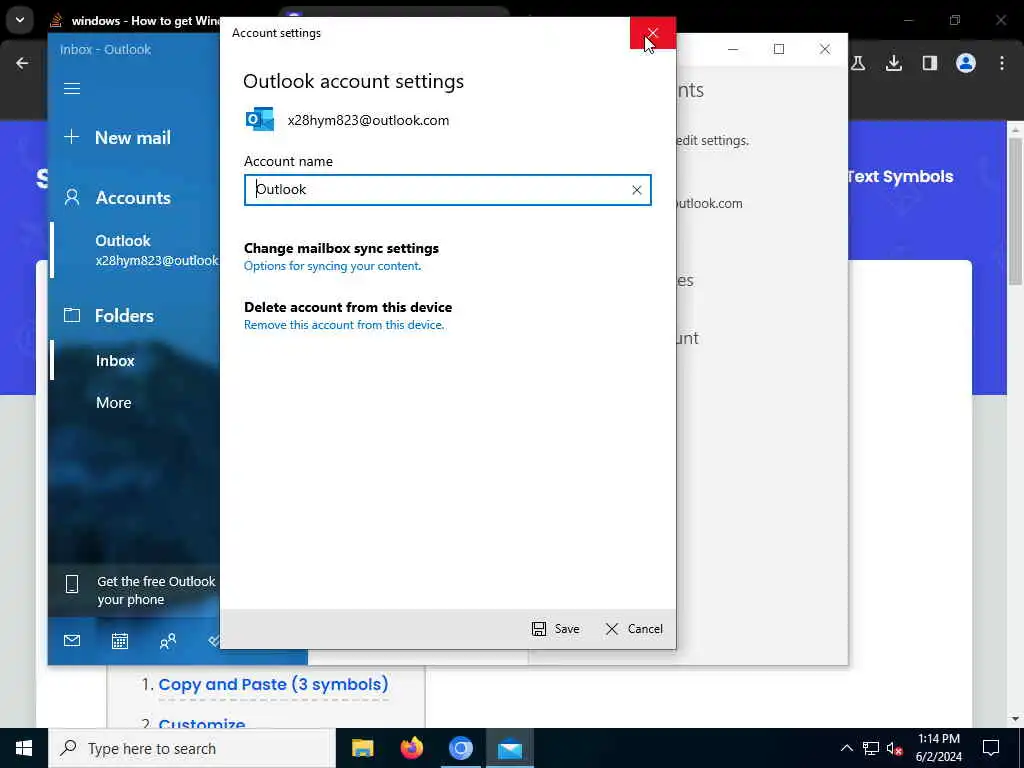Switch to Mail app on taskbar
The height and width of the screenshot is (768, 1024).
click(509, 748)
